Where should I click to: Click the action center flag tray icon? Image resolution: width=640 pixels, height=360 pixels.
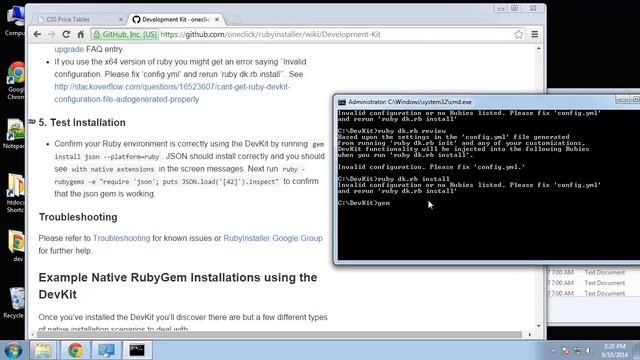tap(565, 351)
